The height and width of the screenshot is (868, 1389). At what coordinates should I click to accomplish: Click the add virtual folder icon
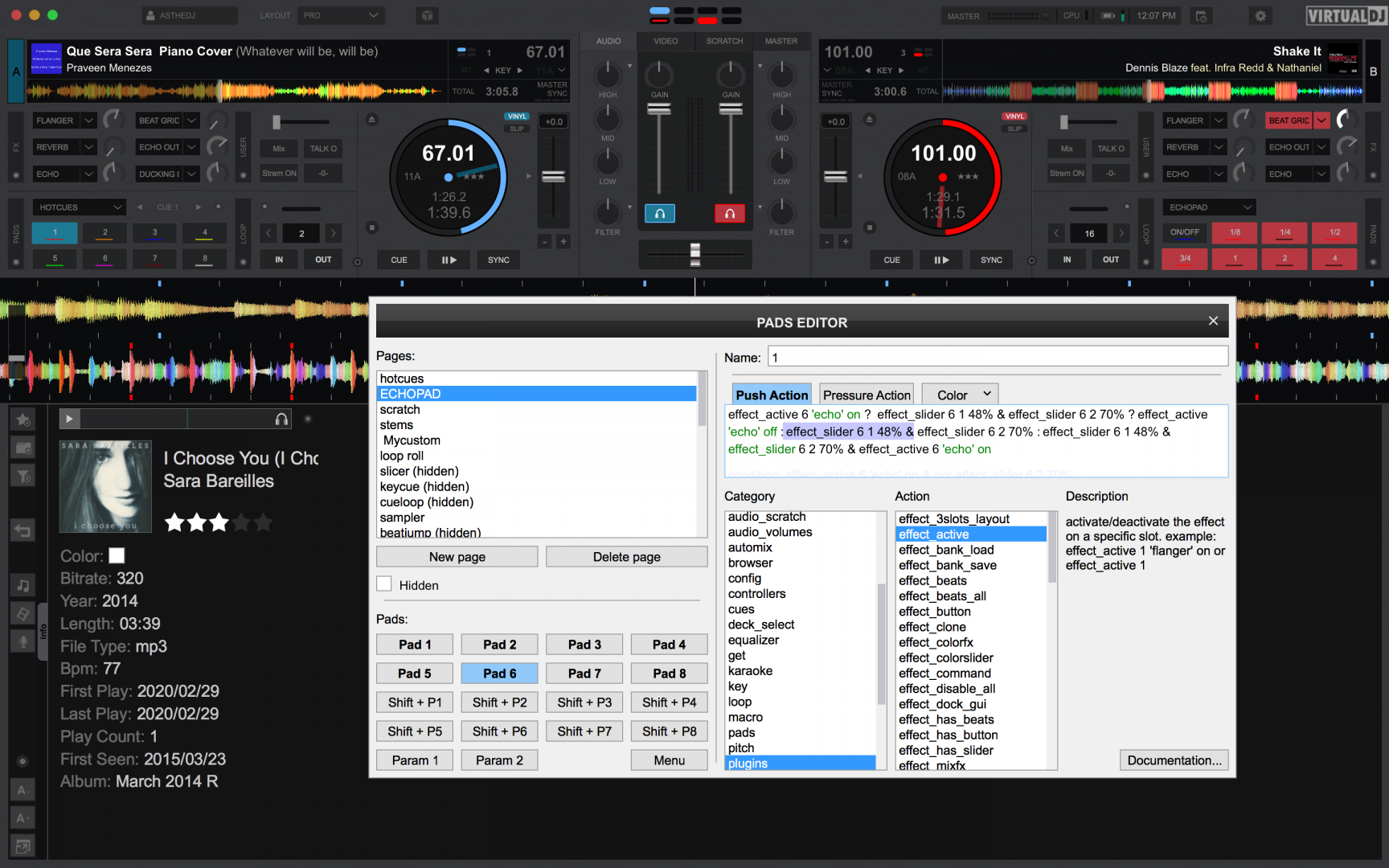tap(23, 448)
